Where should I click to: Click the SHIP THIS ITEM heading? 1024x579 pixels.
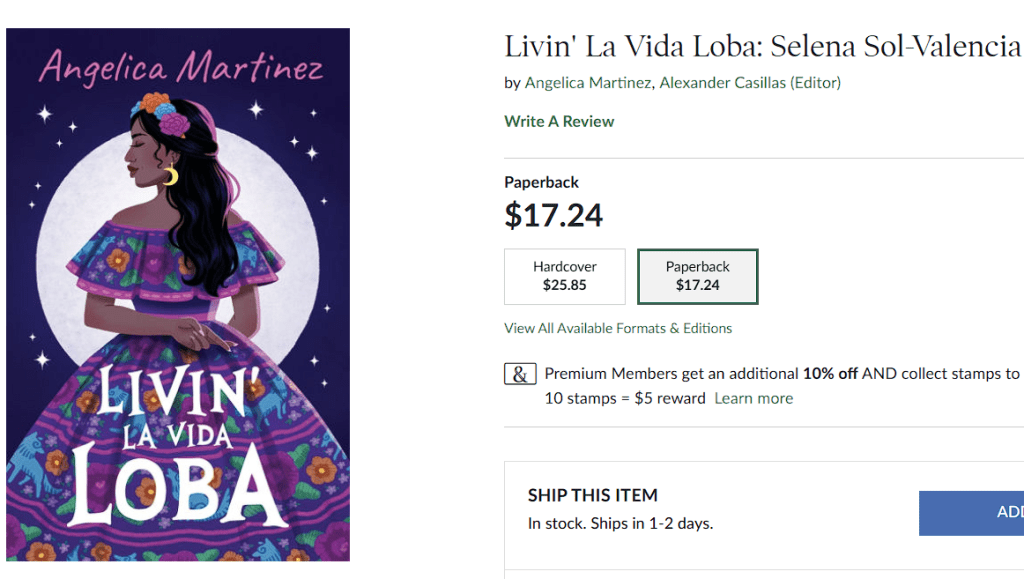(x=593, y=494)
